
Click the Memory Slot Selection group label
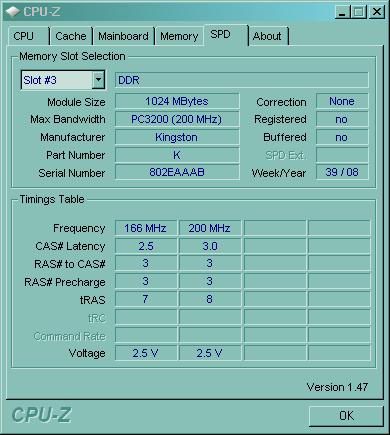click(x=72, y=56)
